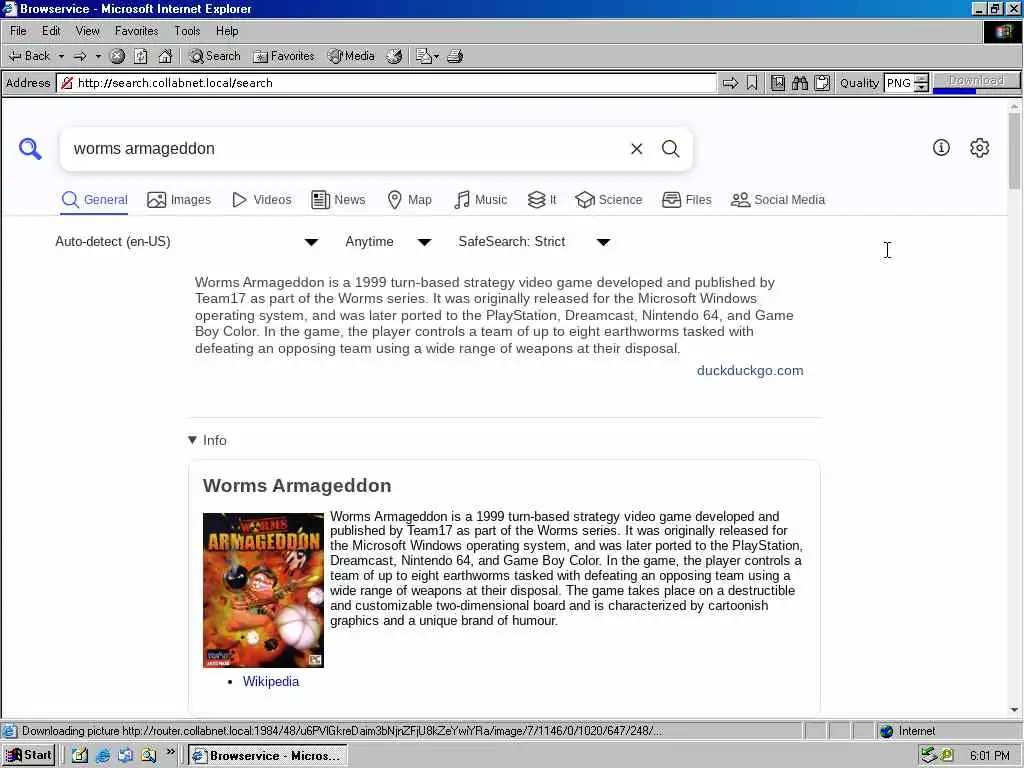Open the Media toolbar pane
The image size is (1024, 768).
(351, 56)
